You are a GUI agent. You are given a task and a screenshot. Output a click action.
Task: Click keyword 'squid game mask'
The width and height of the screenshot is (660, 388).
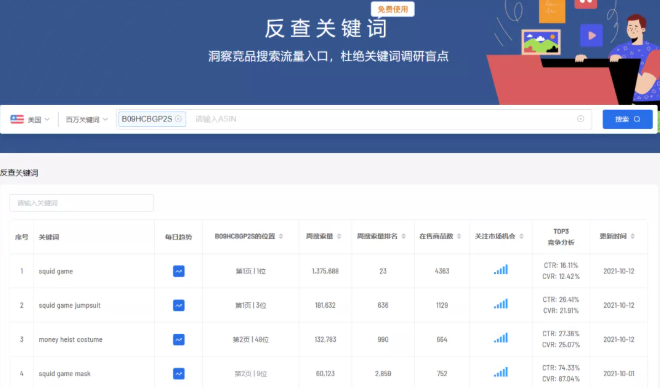pos(65,374)
